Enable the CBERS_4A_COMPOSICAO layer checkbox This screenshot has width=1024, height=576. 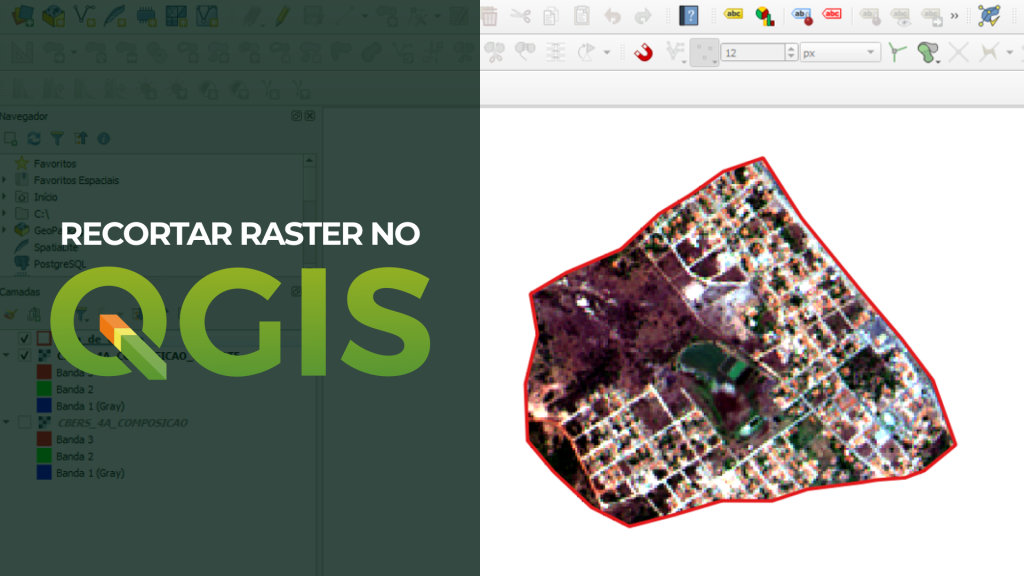pyautogui.click(x=25, y=423)
